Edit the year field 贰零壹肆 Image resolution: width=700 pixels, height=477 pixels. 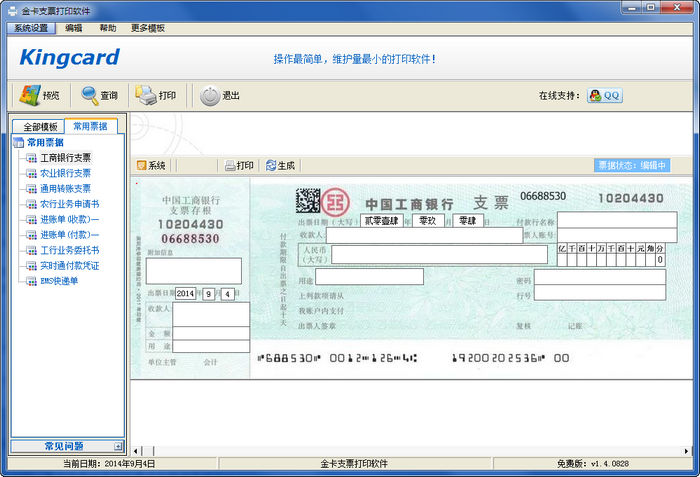pos(382,221)
